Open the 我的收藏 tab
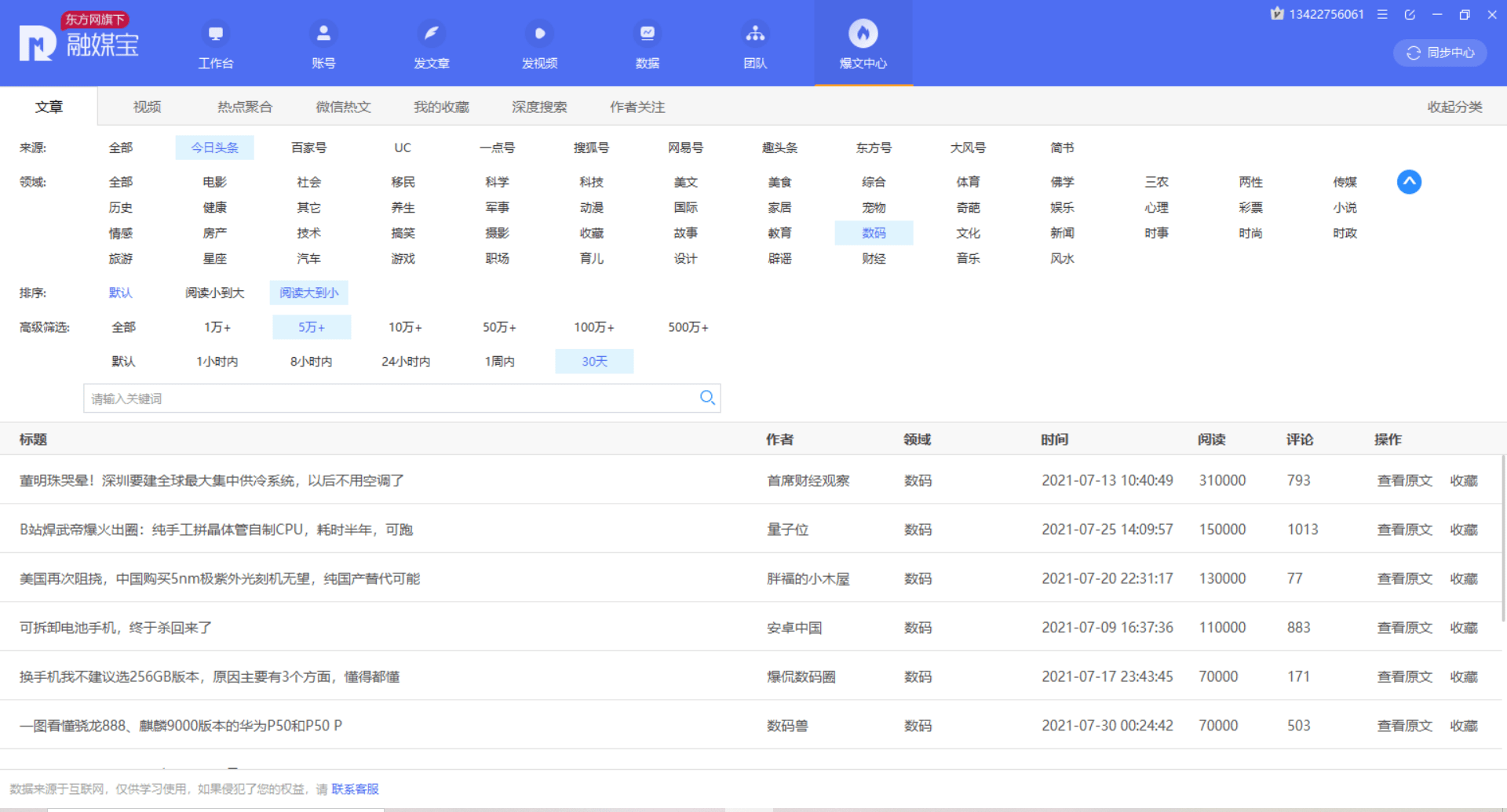Image resolution: width=1507 pixels, height=812 pixels. (441, 107)
